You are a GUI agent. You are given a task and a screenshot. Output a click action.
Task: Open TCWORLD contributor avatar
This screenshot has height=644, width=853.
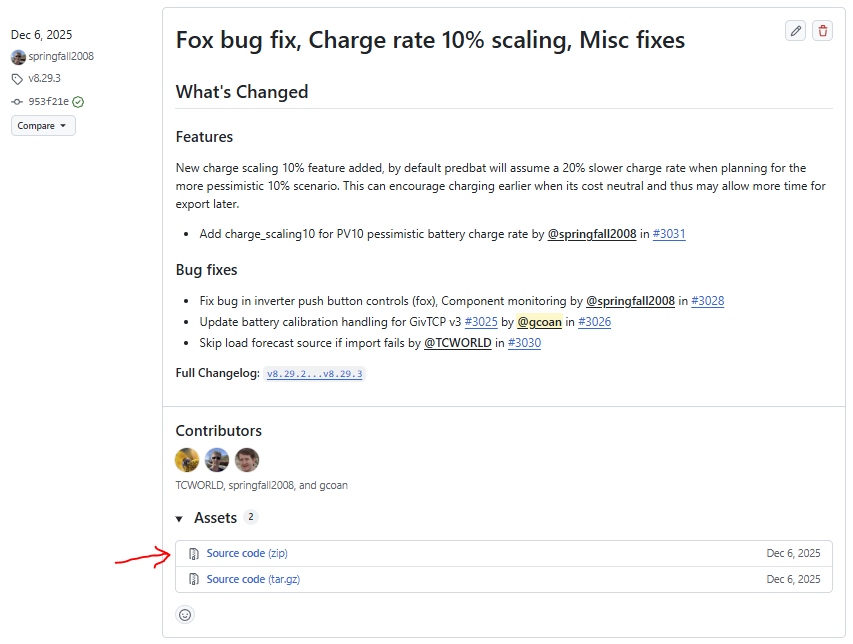[187, 460]
